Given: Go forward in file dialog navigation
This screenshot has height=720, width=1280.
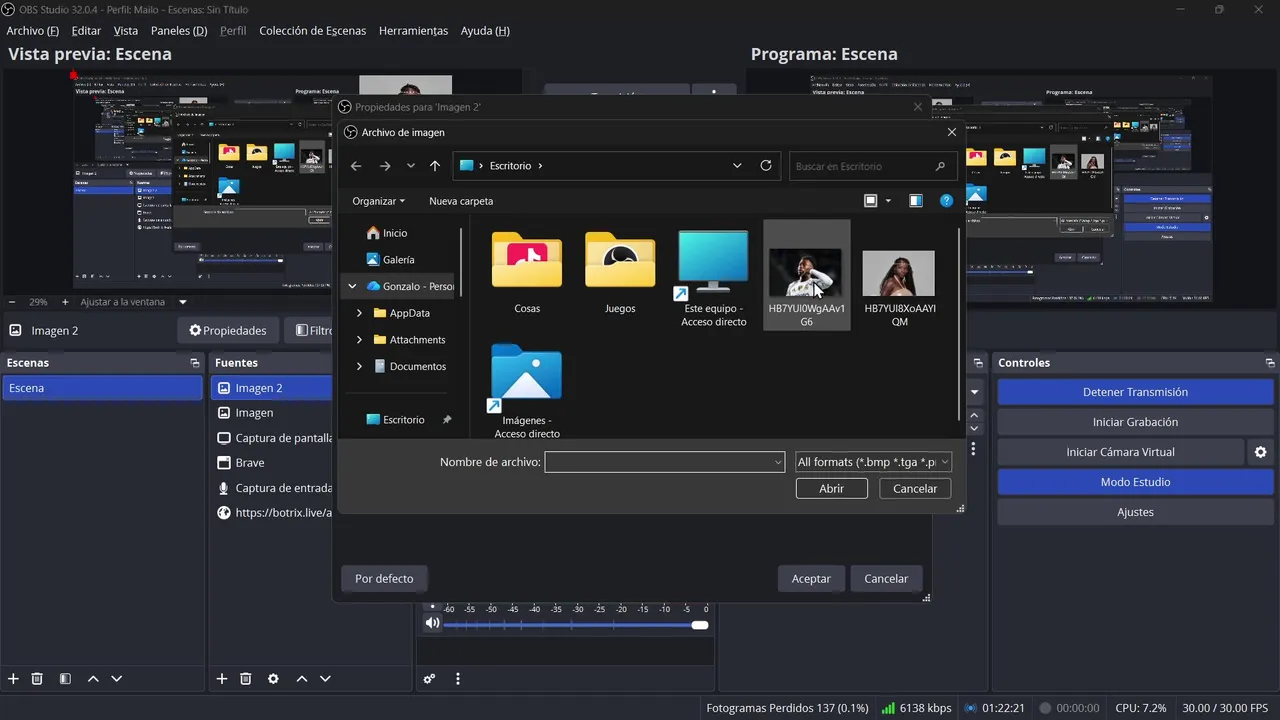Looking at the screenshot, I should coord(385,166).
